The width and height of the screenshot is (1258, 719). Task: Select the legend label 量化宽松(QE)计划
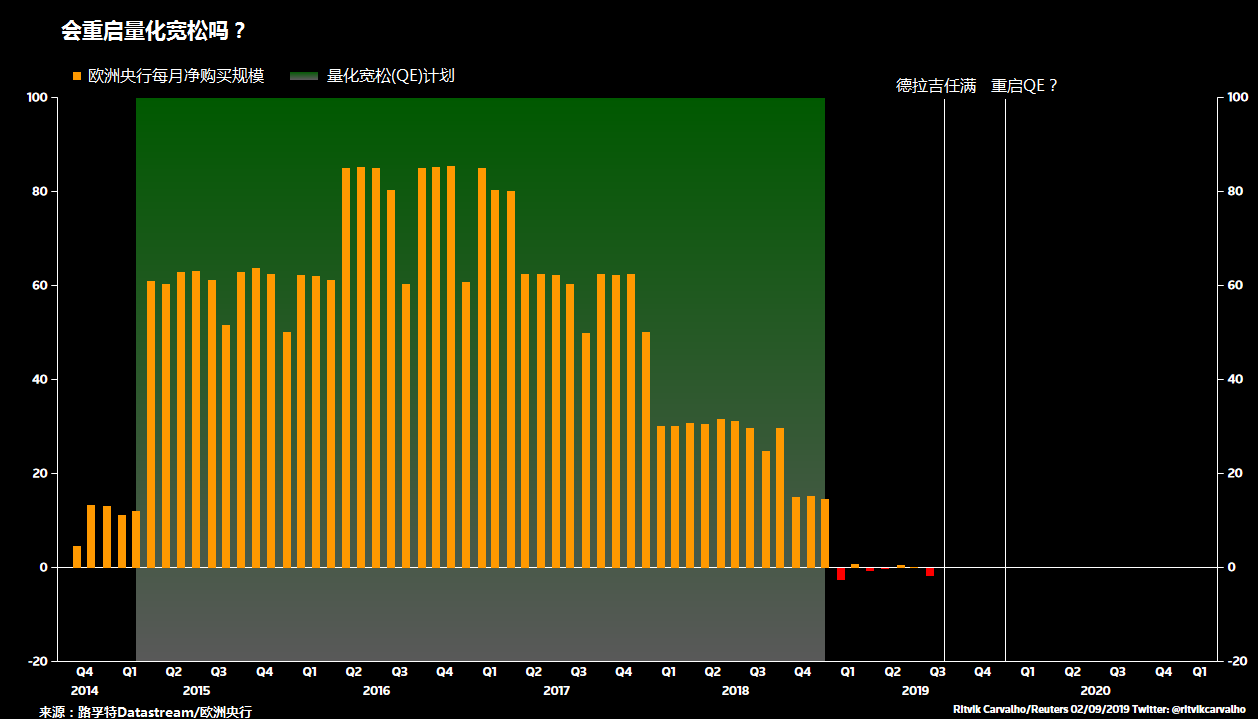391,76
